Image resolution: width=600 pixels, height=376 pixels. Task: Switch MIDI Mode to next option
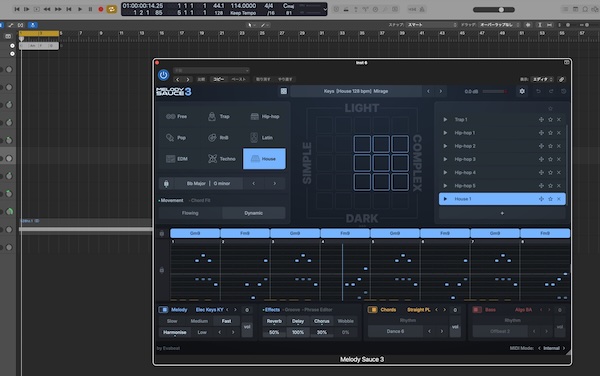coord(564,348)
